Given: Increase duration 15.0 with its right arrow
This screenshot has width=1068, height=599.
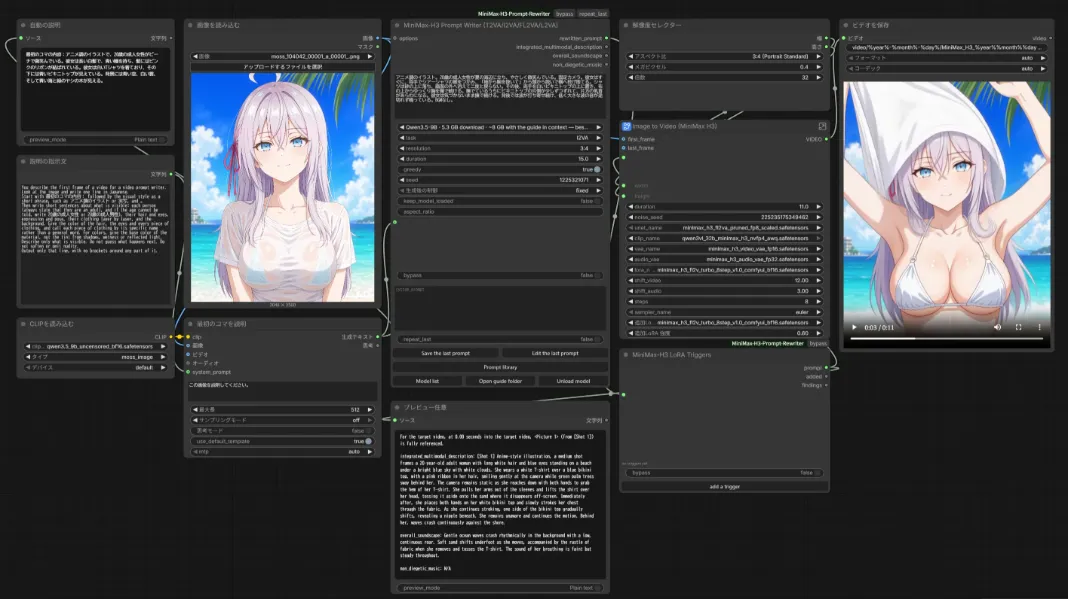Looking at the screenshot, I should [x=598, y=159].
